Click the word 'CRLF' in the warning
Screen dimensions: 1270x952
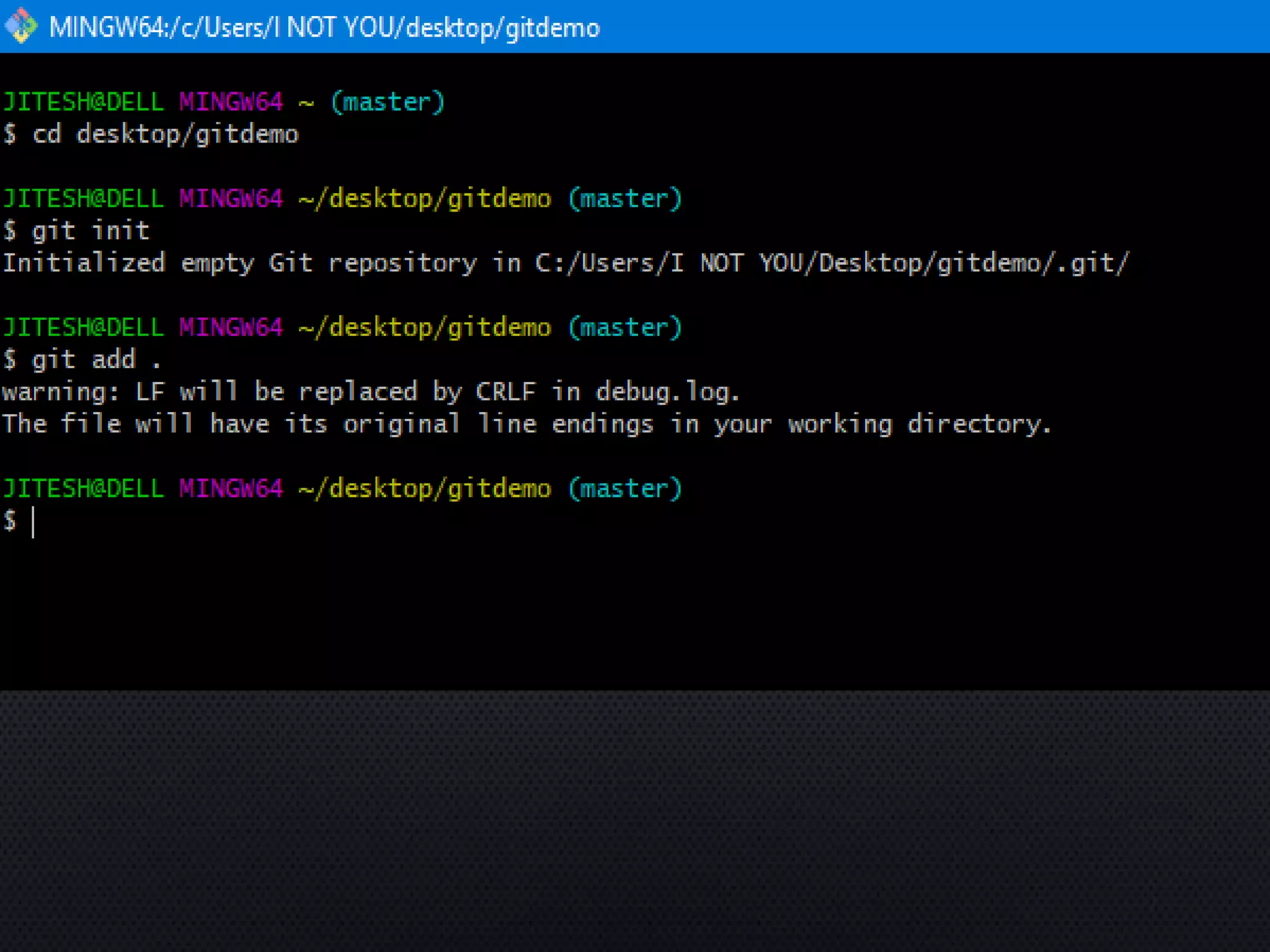click(505, 392)
